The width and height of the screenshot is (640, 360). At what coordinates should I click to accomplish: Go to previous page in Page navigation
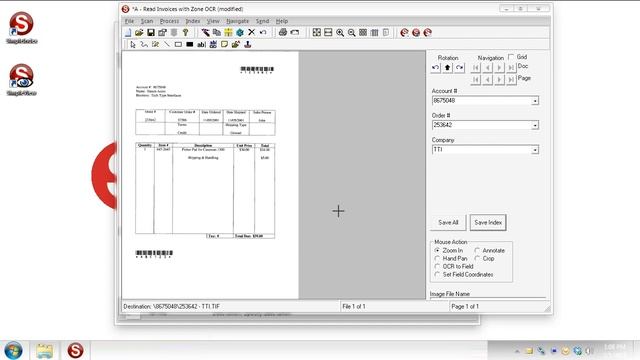[487, 80]
